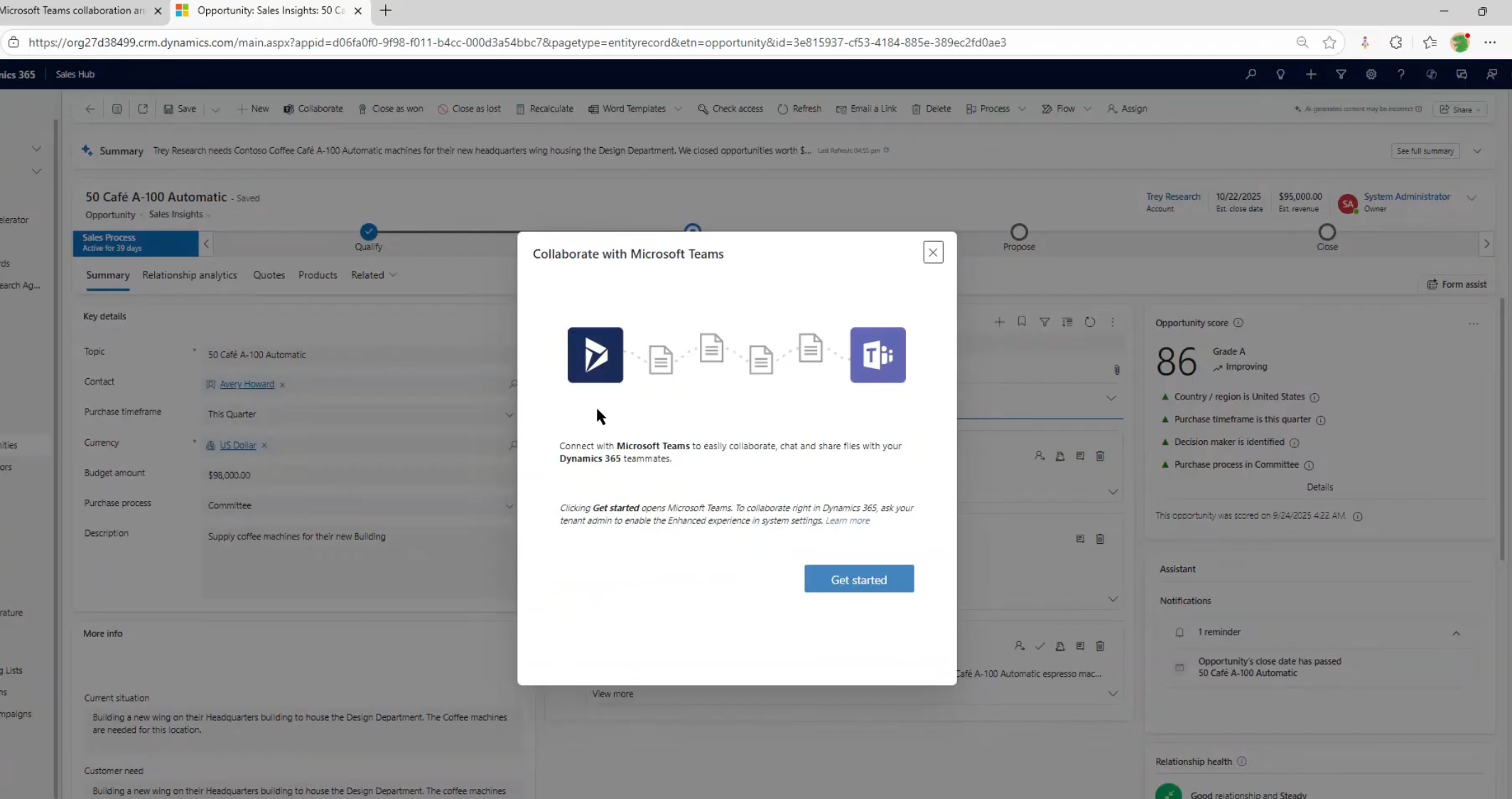Refresh the opportunity record from command bar
1512x799 pixels.
coord(799,109)
